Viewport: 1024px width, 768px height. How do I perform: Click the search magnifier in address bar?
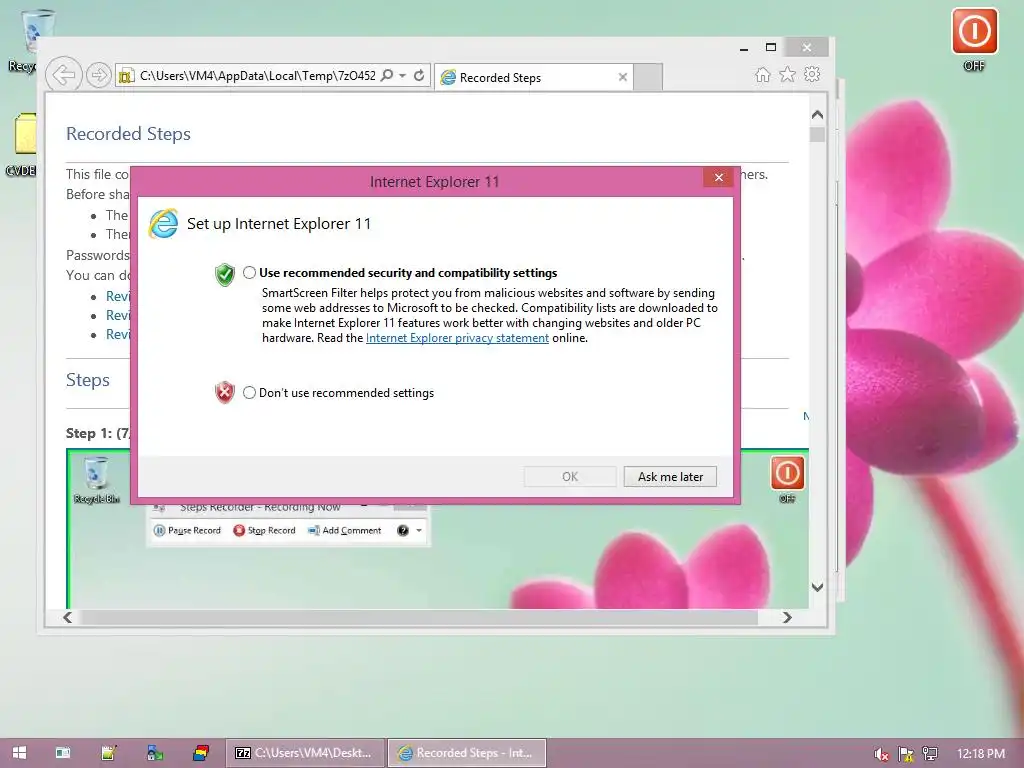pyautogui.click(x=387, y=76)
